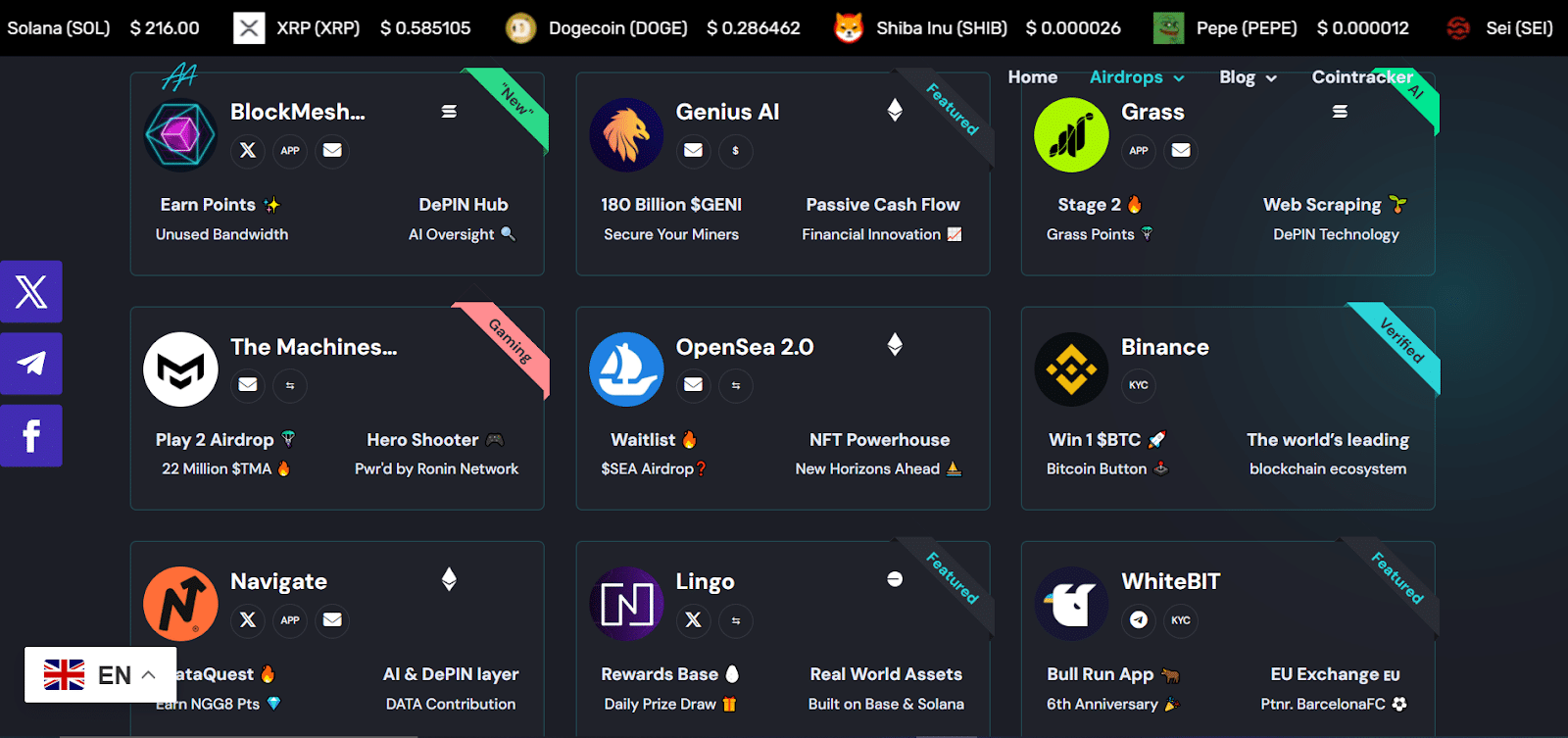
Task: Click the Navigate X (Twitter) icon
Action: [248, 619]
